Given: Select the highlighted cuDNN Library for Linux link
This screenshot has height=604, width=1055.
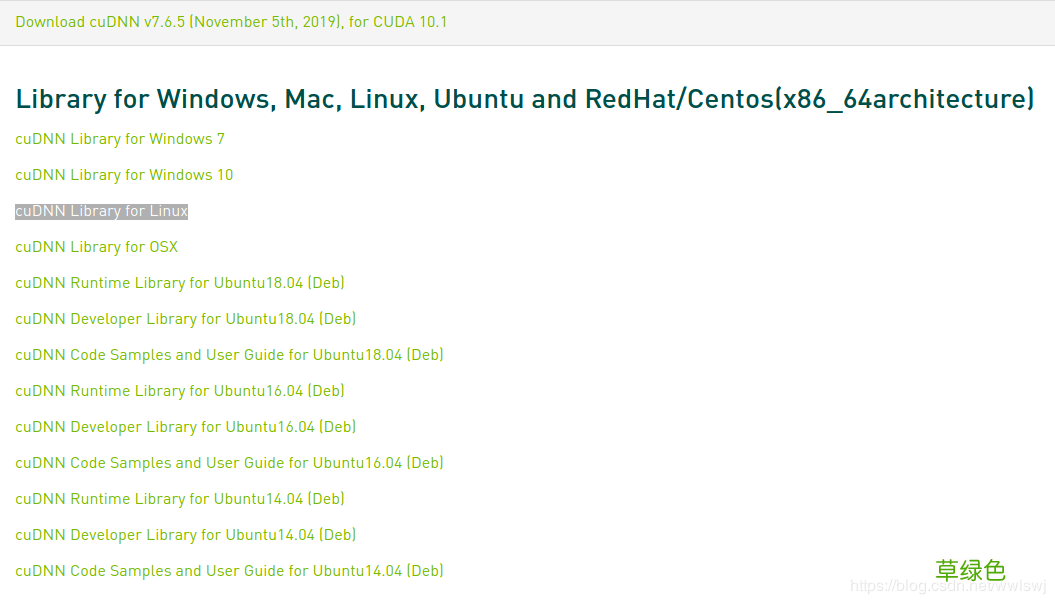Looking at the screenshot, I should [x=100, y=210].
